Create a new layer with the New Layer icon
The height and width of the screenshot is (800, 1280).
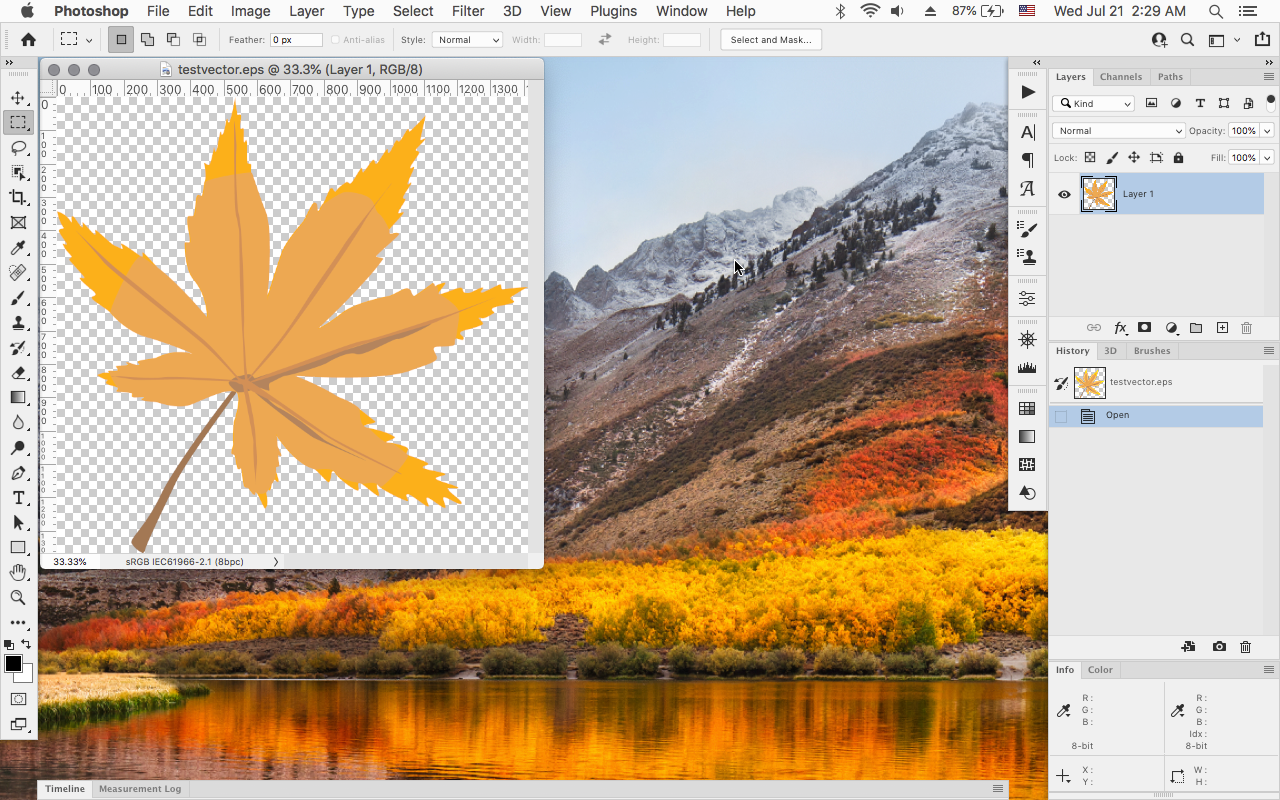coord(1221,327)
